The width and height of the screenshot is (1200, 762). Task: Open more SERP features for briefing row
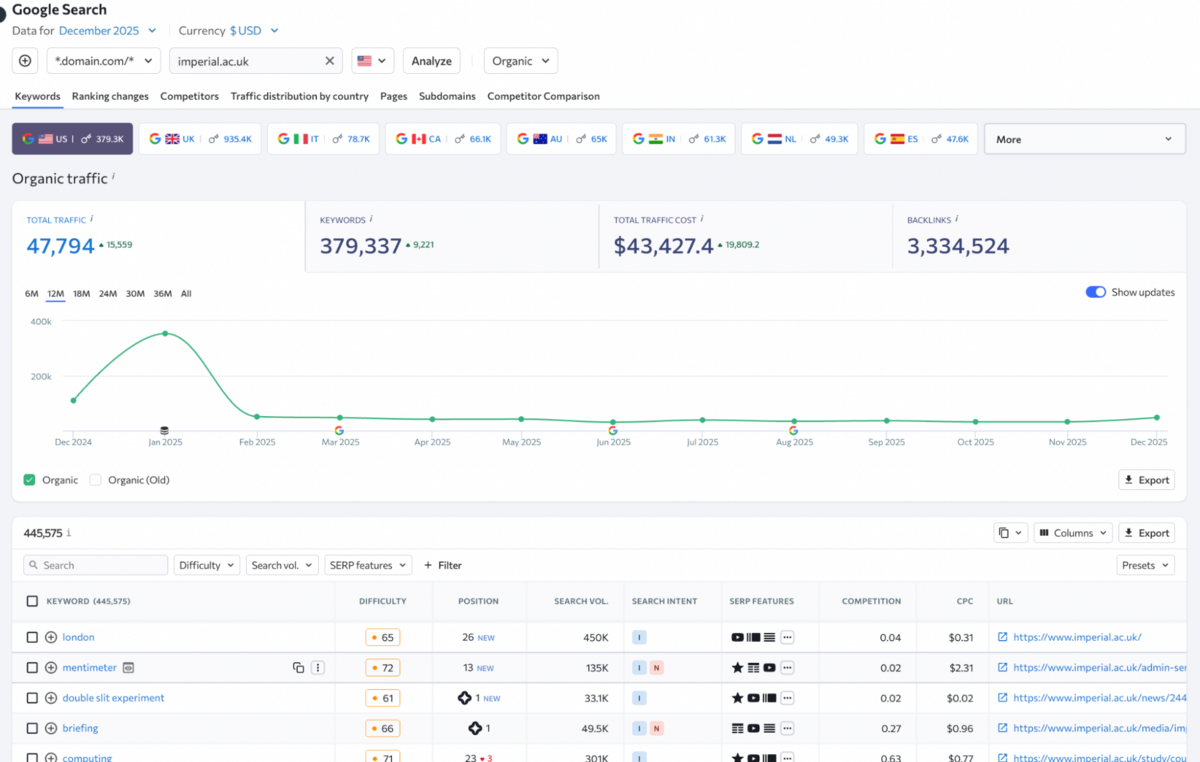click(787, 728)
